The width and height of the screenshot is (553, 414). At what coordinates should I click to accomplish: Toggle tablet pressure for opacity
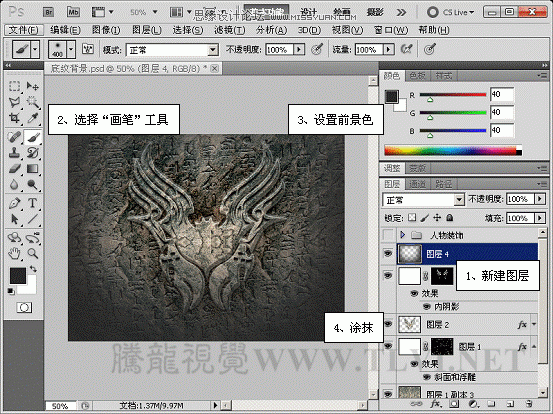(317, 49)
